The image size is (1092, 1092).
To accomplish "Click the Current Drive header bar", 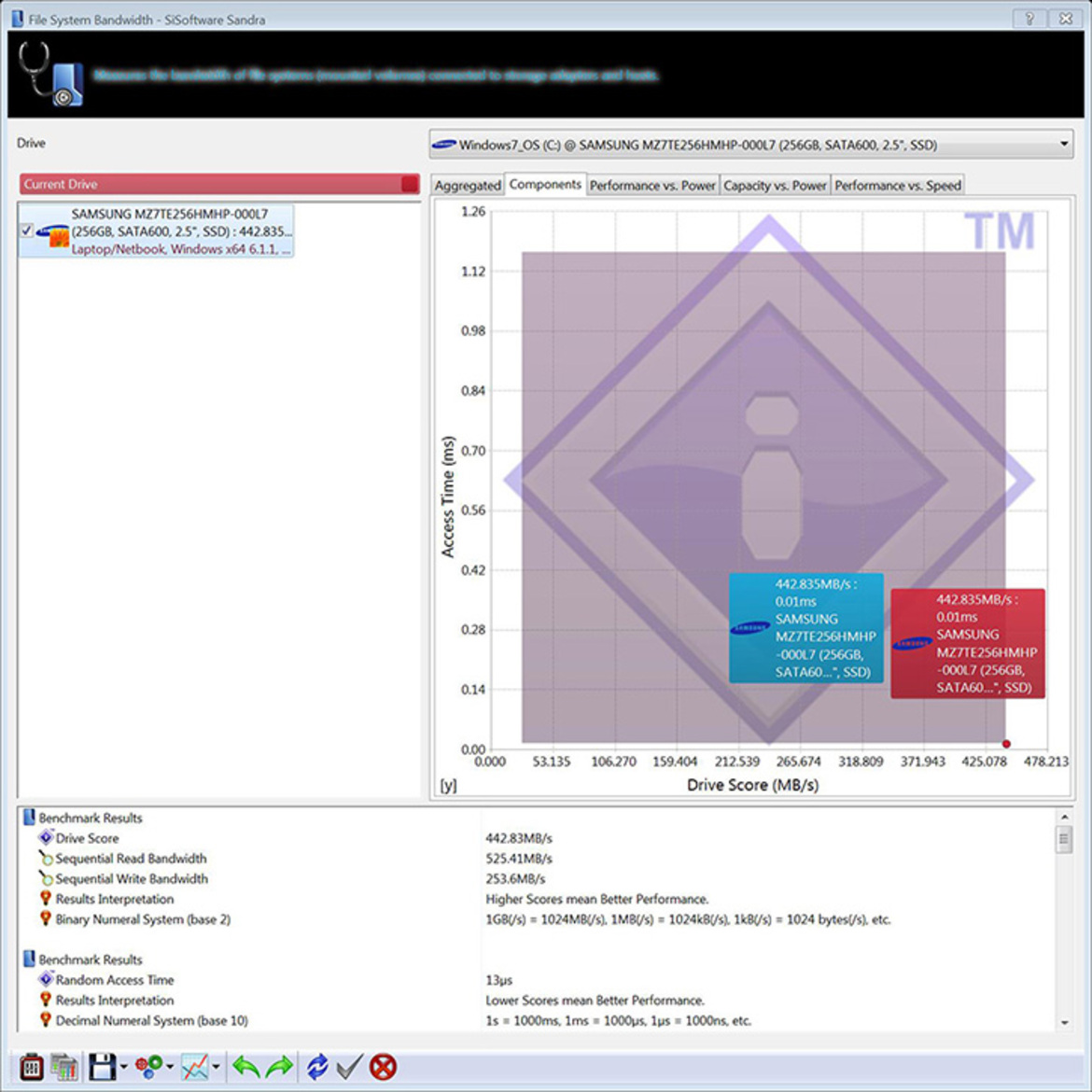I will click(219, 184).
